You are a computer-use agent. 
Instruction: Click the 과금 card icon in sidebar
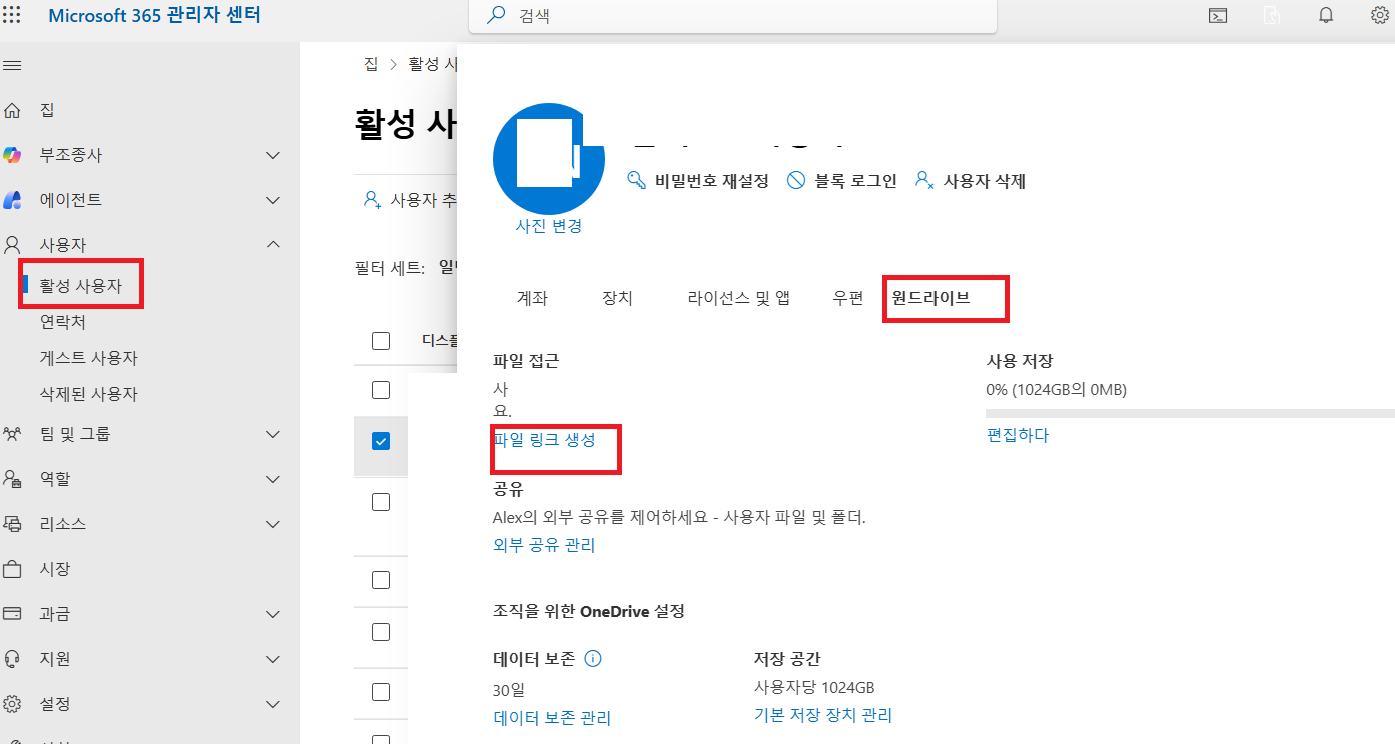[13, 614]
